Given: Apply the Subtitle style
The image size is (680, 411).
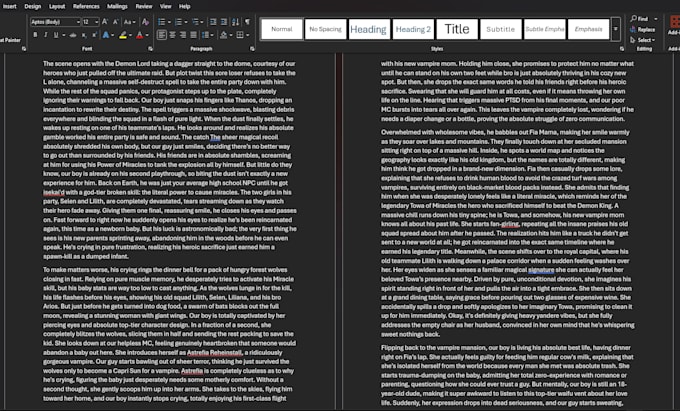Looking at the screenshot, I should (x=501, y=29).
